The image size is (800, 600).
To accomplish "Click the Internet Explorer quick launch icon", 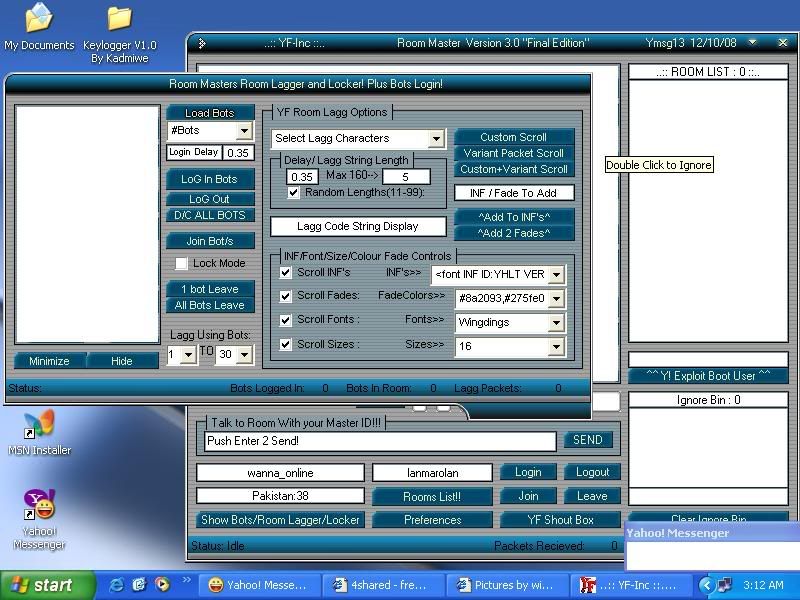I will coord(116,585).
